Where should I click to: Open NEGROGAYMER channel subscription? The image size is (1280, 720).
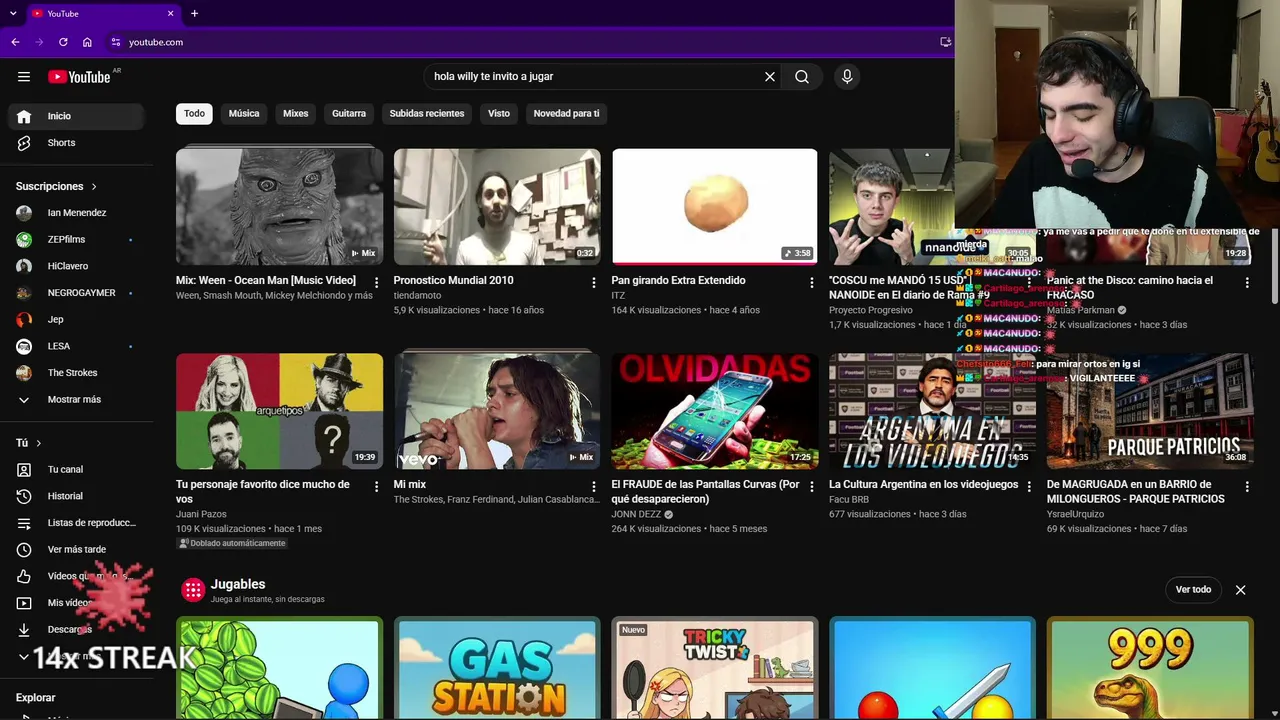tap(76, 293)
